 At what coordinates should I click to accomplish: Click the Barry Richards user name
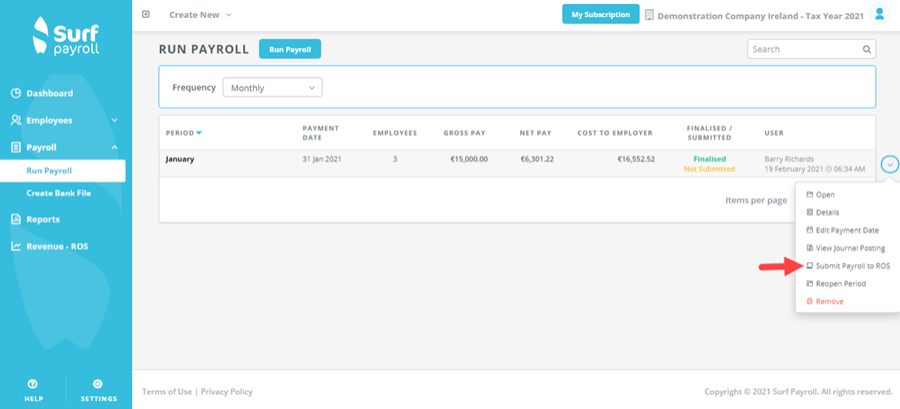(x=790, y=159)
